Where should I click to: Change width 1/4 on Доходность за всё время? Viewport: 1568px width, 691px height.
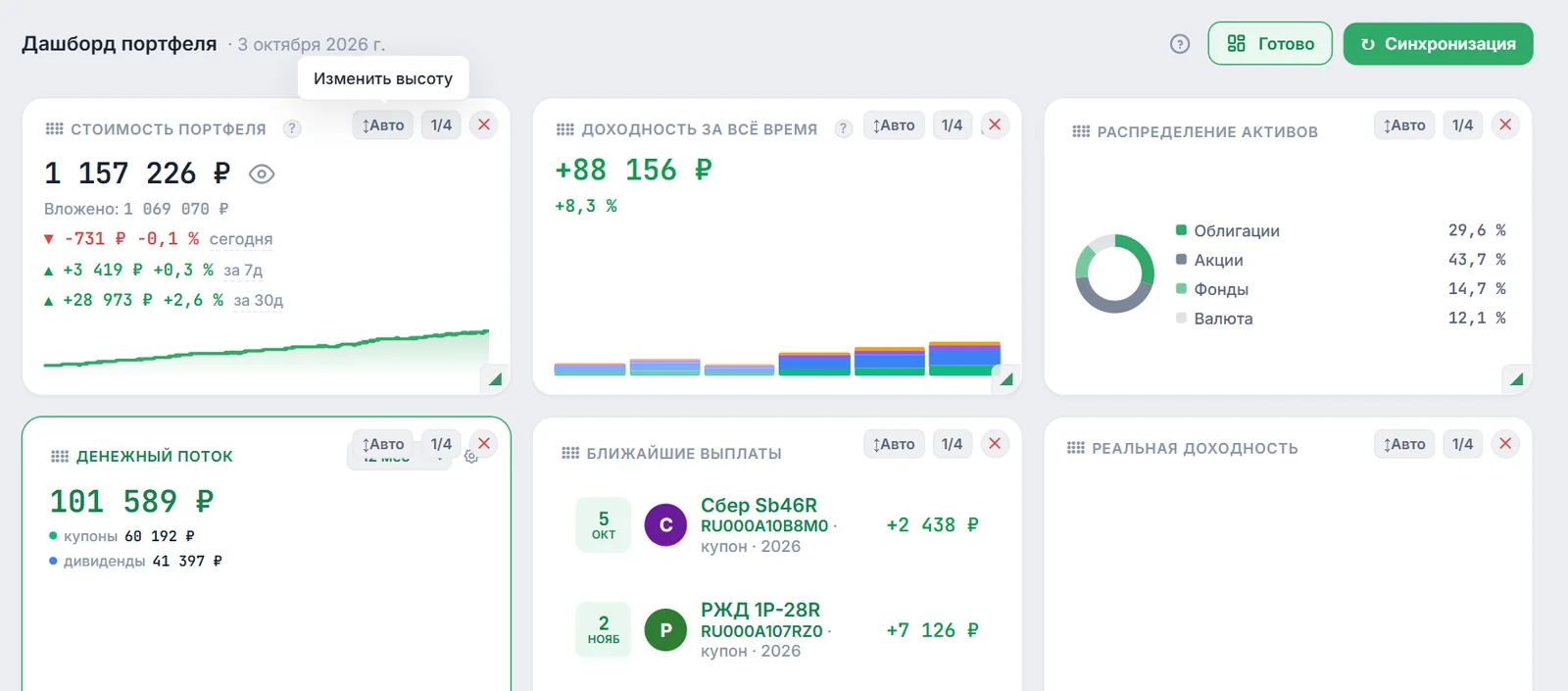[952, 124]
